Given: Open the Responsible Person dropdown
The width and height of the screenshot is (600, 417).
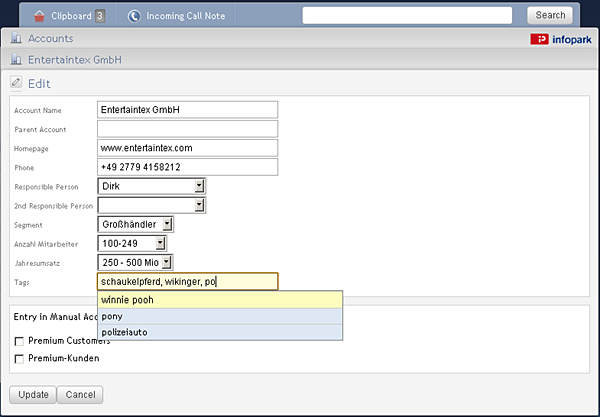Looking at the screenshot, I should click(x=152, y=186).
